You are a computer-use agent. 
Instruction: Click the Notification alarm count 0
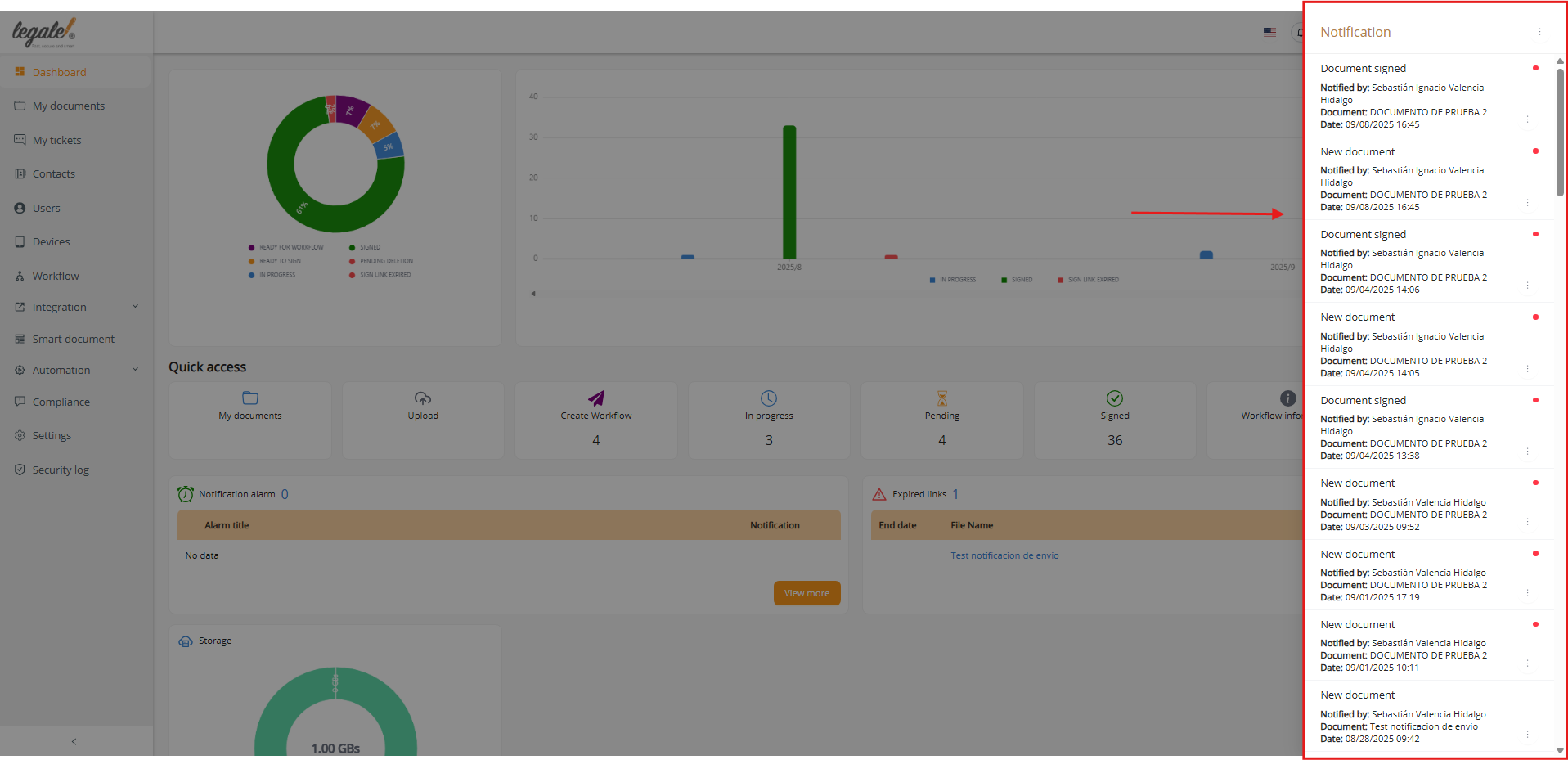(x=285, y=494)
